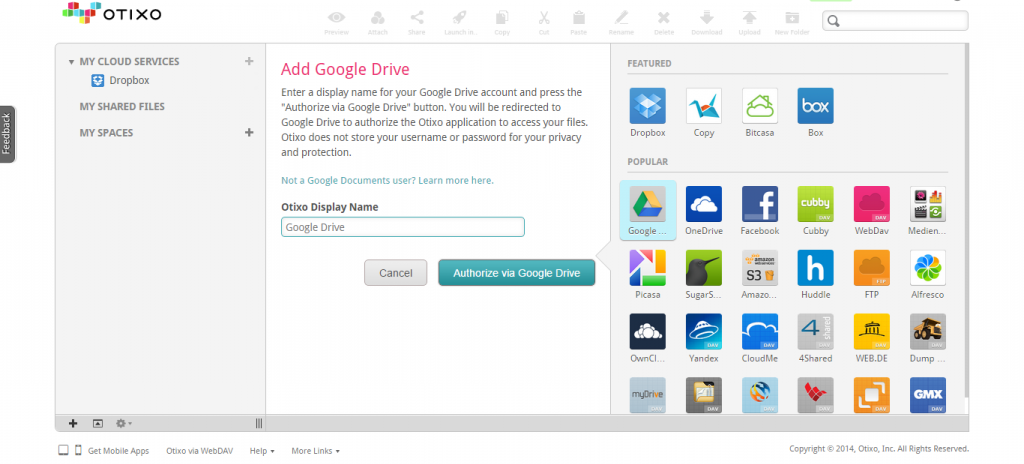Viewport: 1024px width, 464px height.
Task: Open the gear settings dropdown in bottom bar
Action: pyautogui.click(x=124, y=424)
